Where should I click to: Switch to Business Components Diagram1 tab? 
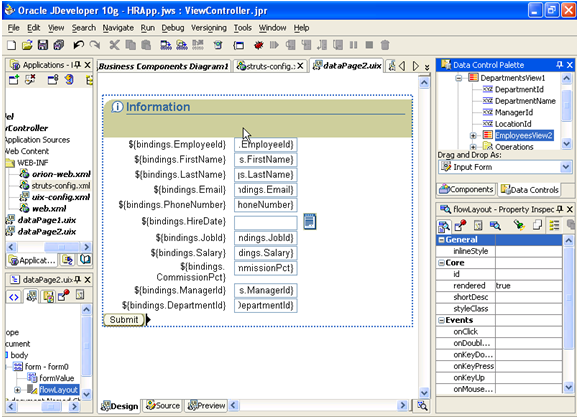tap(164, 66)
